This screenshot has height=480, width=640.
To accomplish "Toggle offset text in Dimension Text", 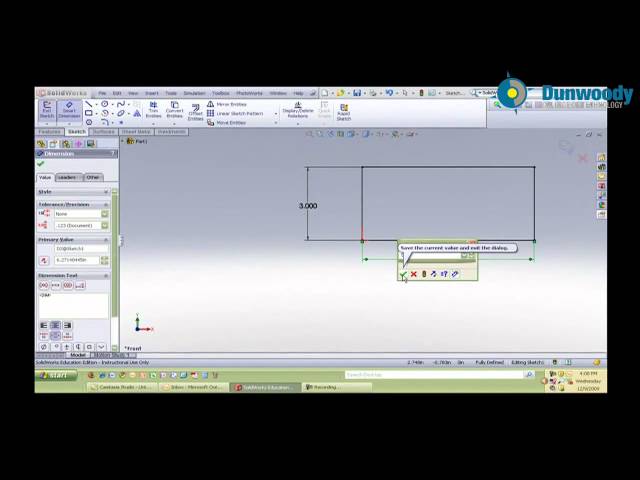I will coord(80,285).
